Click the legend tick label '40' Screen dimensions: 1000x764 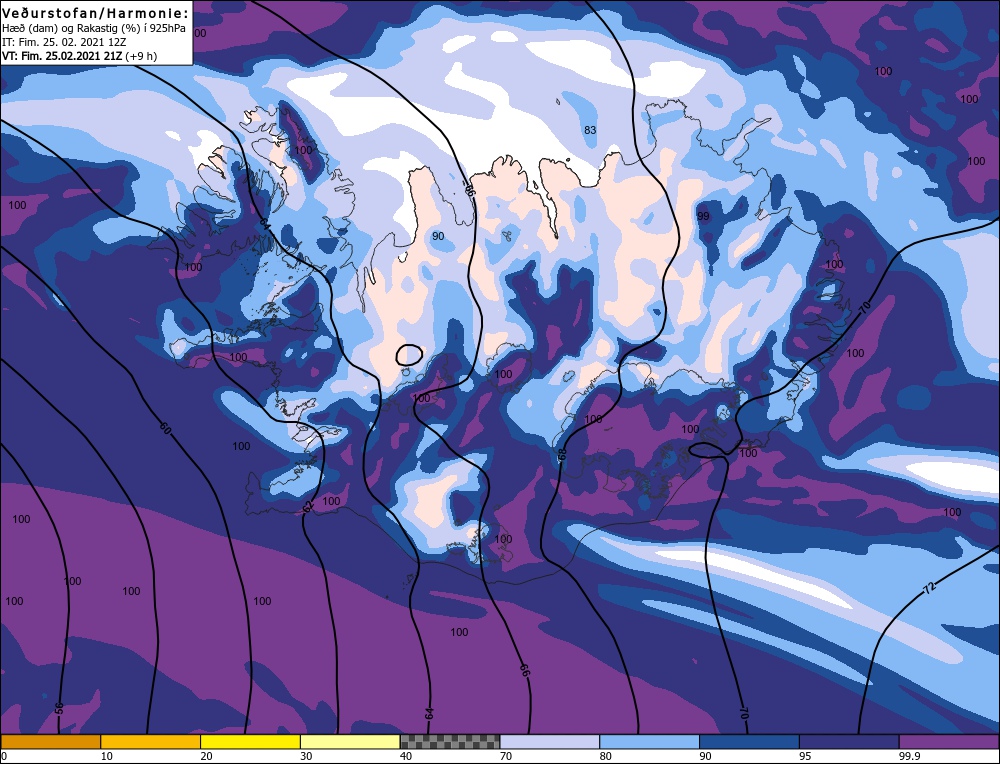(406, 756)
